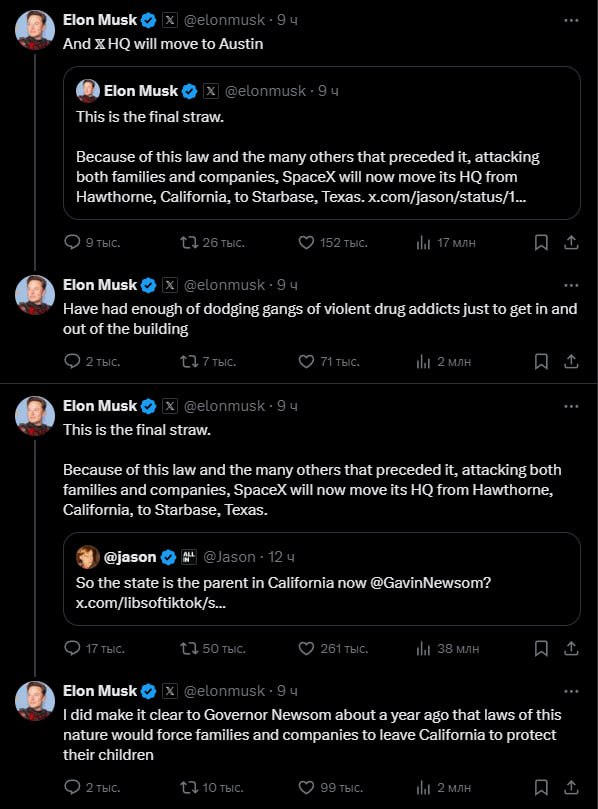Viewport: 598px width, 809px height.
Task: Open the x.com/libsoftiktok link
Action: tap(151, 603)
